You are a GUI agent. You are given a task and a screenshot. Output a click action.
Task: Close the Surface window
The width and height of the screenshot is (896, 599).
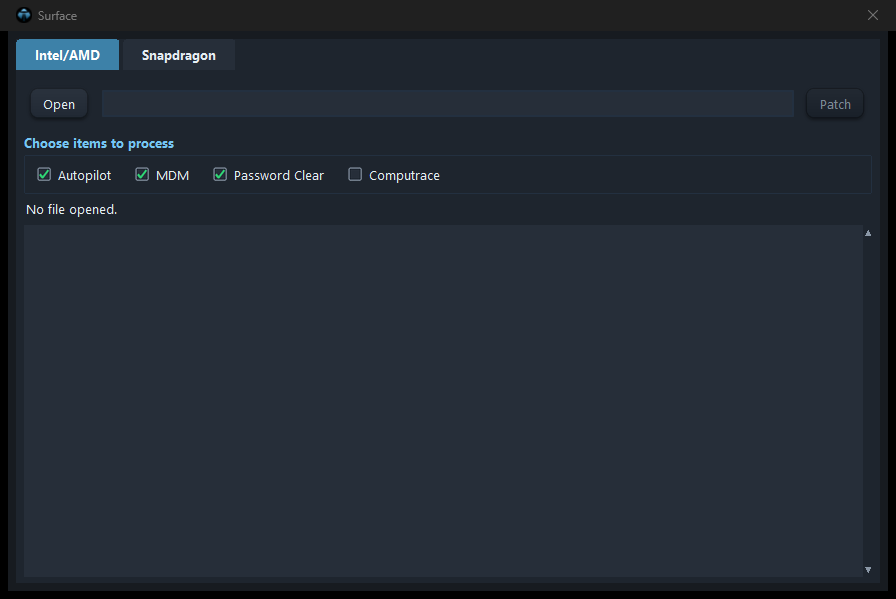click(x=873, y=15)
